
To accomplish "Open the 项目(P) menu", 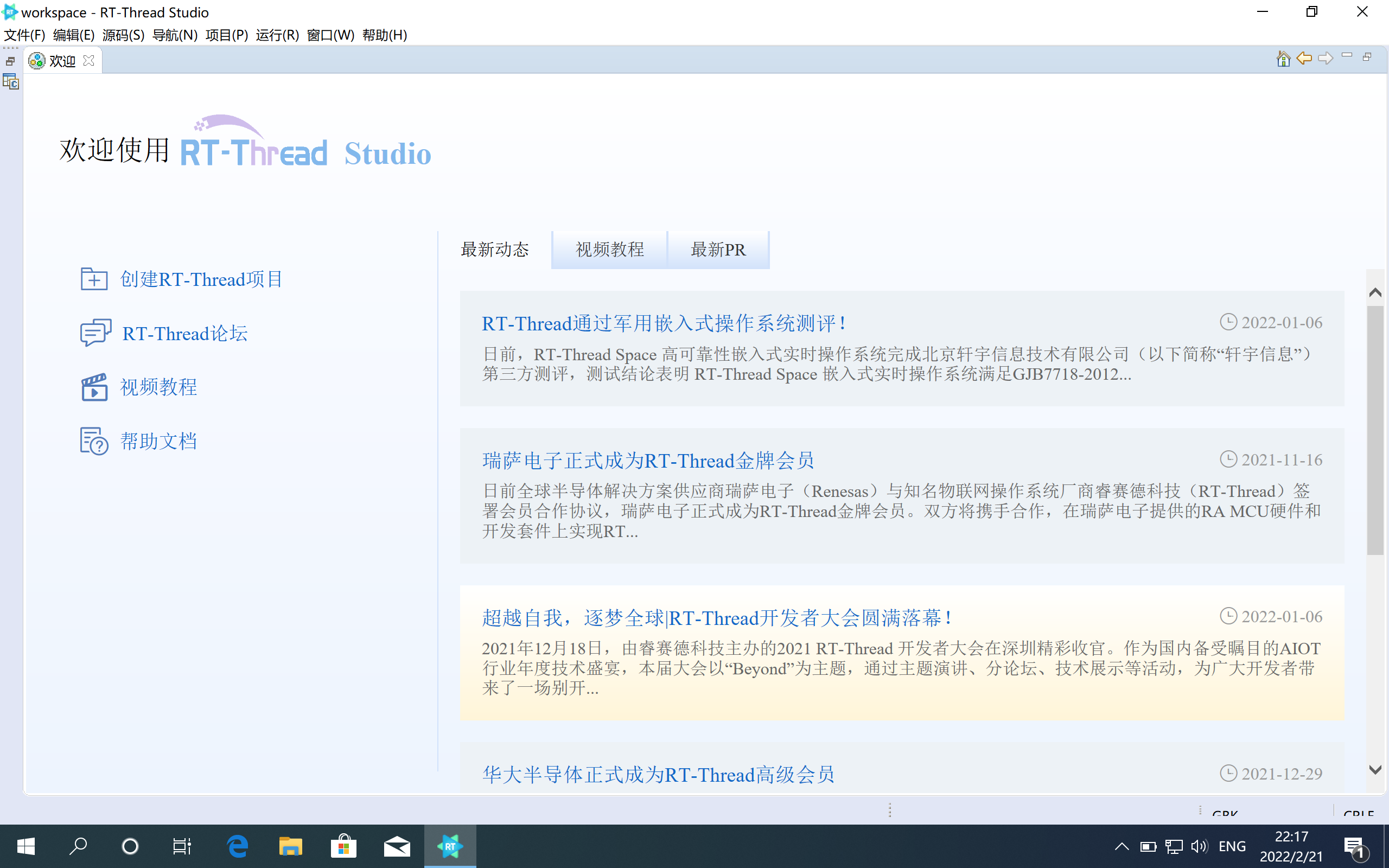I will 226,35.
